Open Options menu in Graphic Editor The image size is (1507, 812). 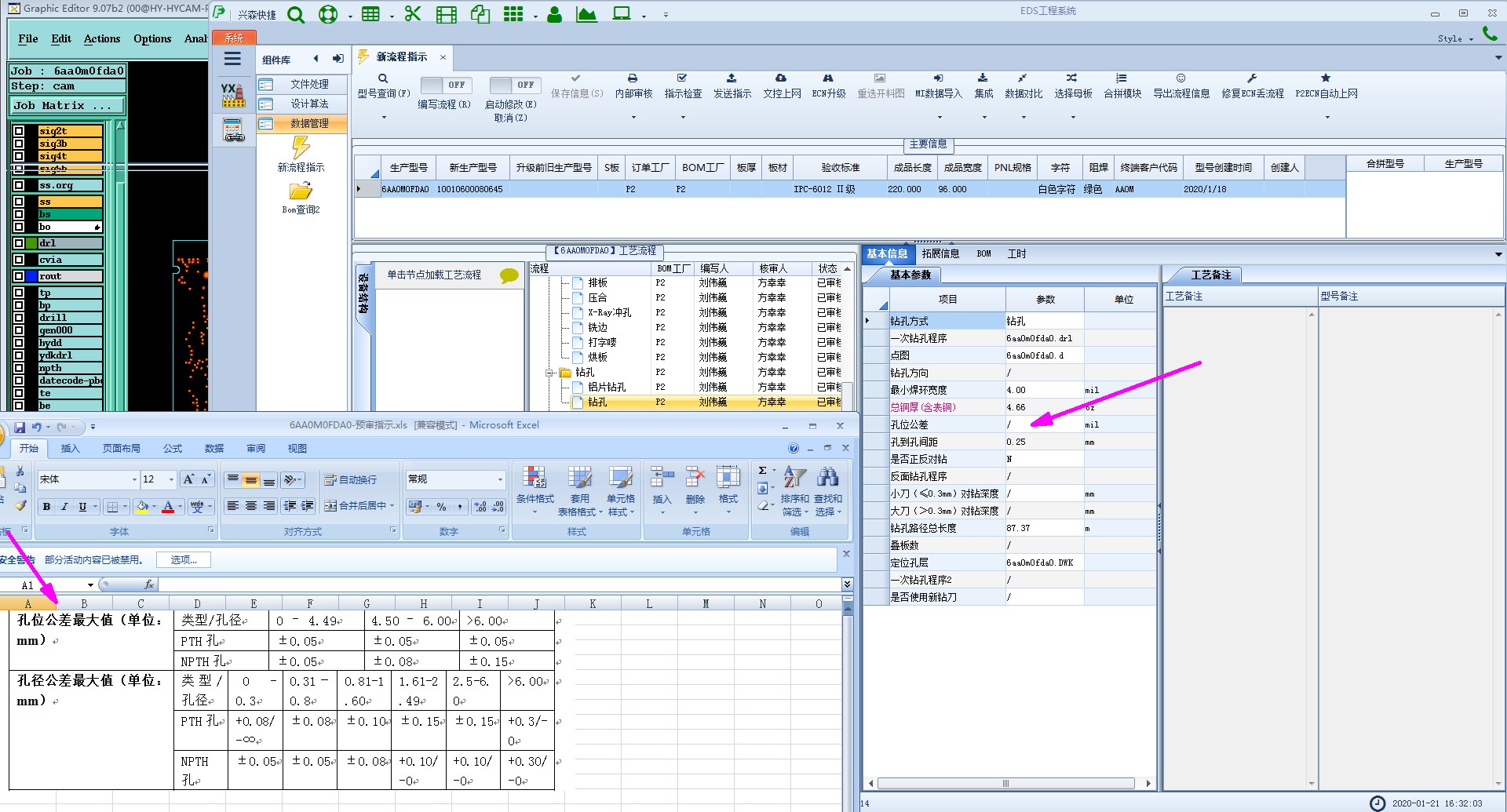152,38
